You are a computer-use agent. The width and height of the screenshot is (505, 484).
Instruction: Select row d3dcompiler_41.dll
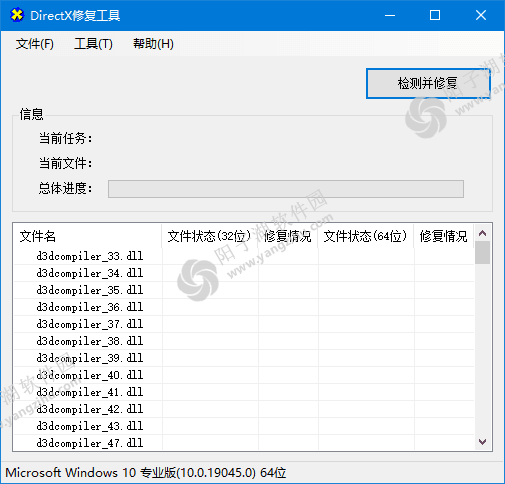click(244, 392)
